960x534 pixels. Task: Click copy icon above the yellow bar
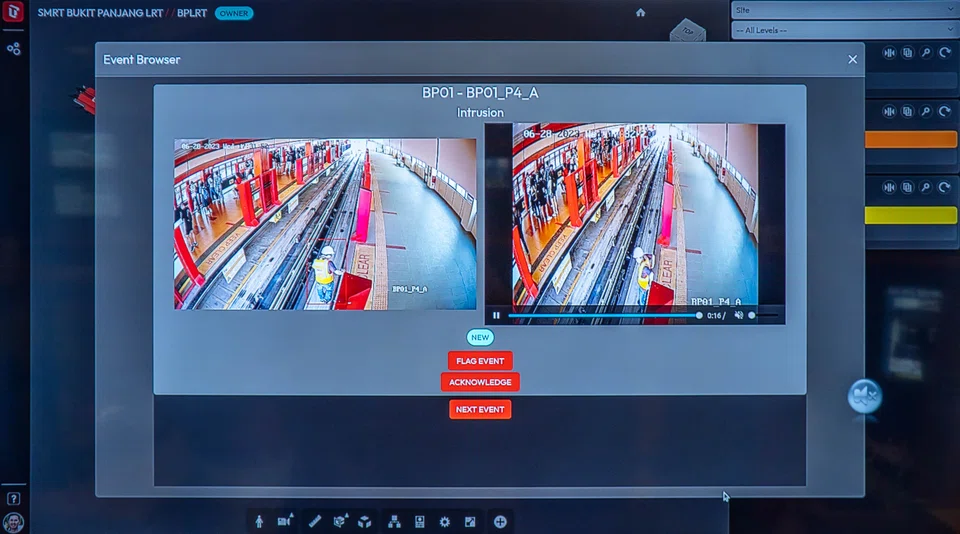point(907,187)
